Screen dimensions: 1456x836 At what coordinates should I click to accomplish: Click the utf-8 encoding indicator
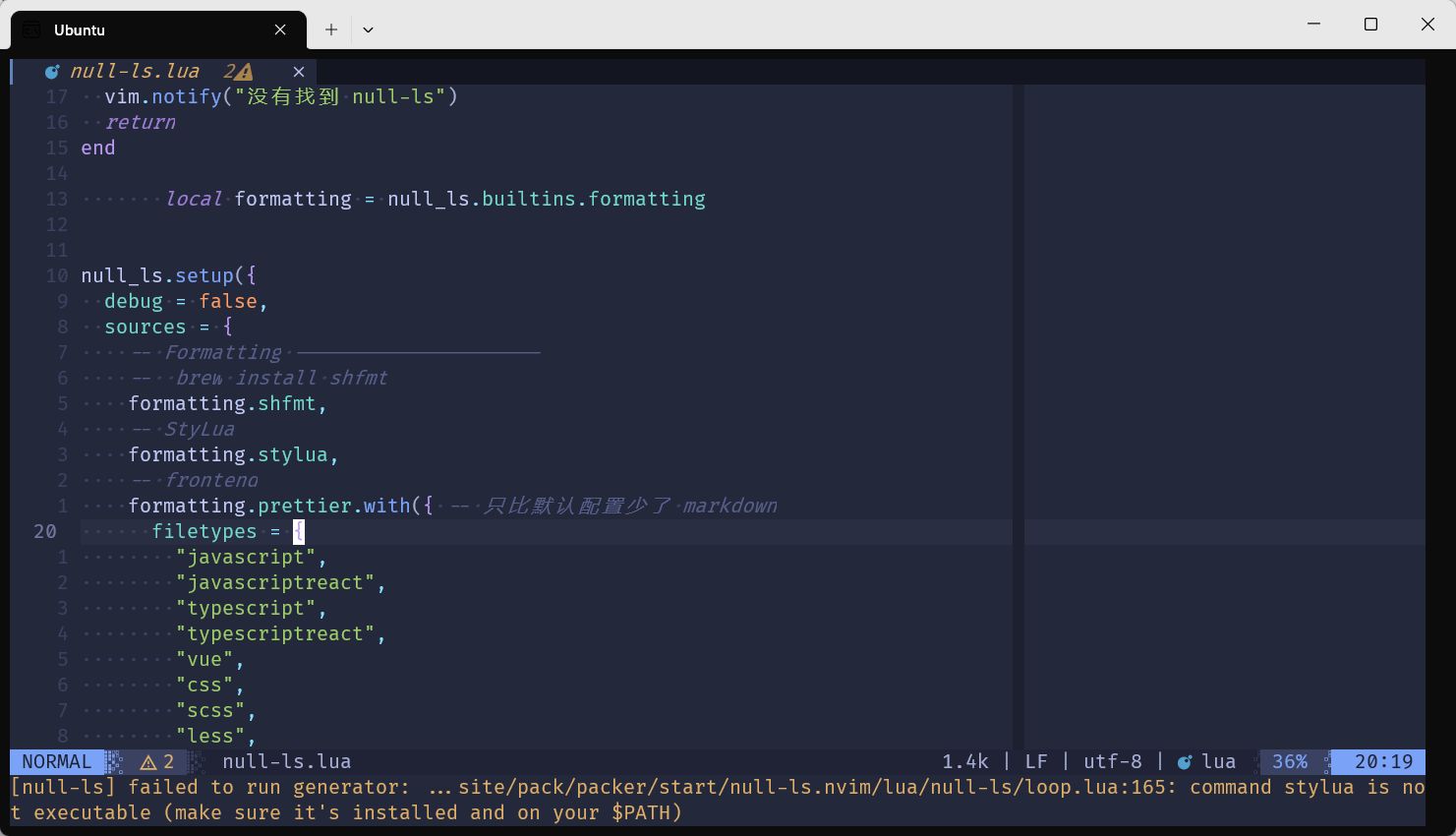pos(1113,762)
